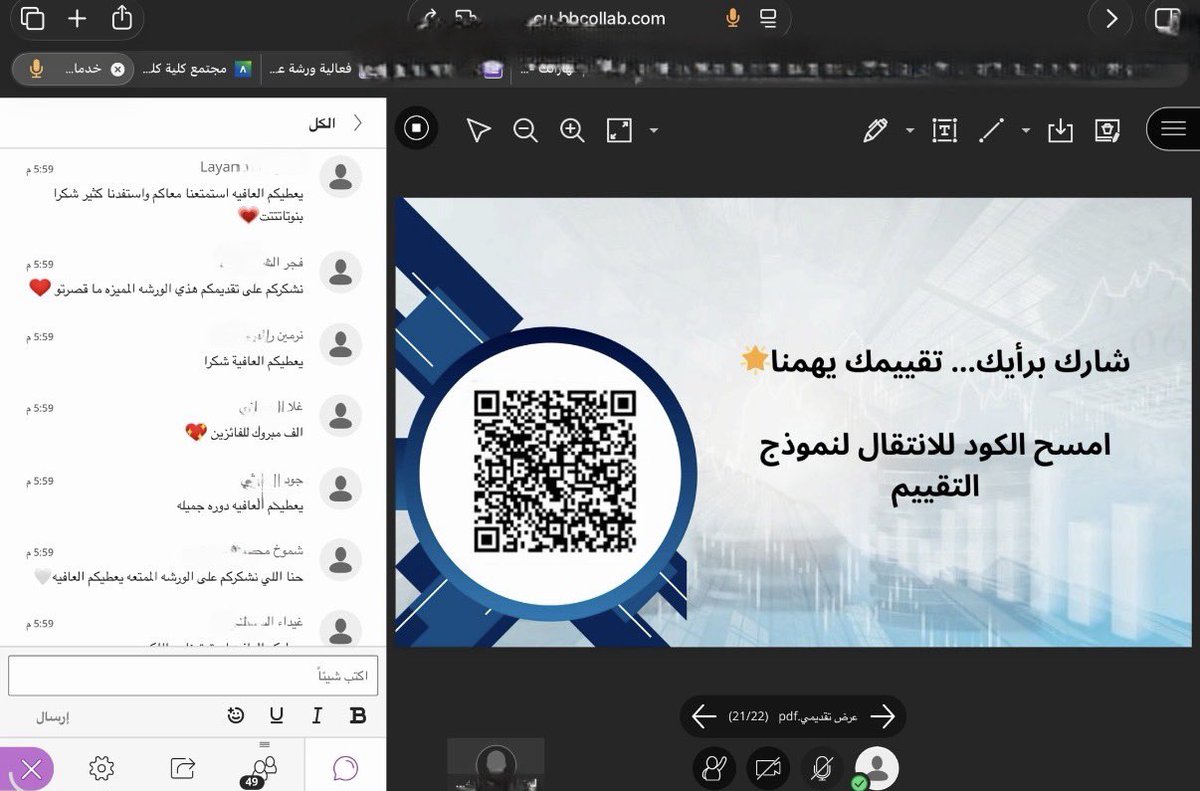This screenshot has width=1200, height=791.
Task: Open the Safari page menu reader icon
Action: click(x=768, y=18)
